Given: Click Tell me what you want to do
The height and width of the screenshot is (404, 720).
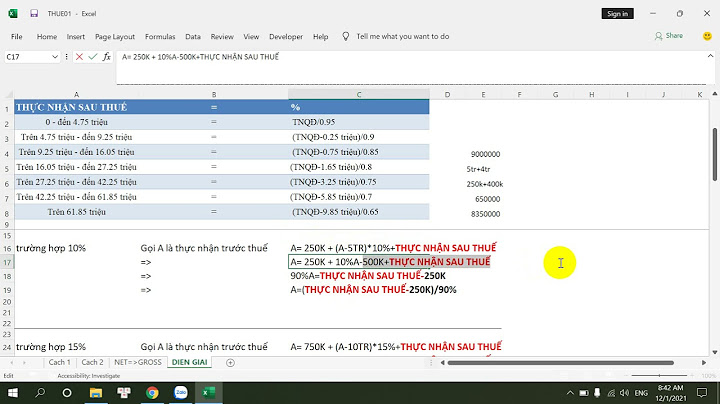Looking at the screenshot, I should (403, 36).
